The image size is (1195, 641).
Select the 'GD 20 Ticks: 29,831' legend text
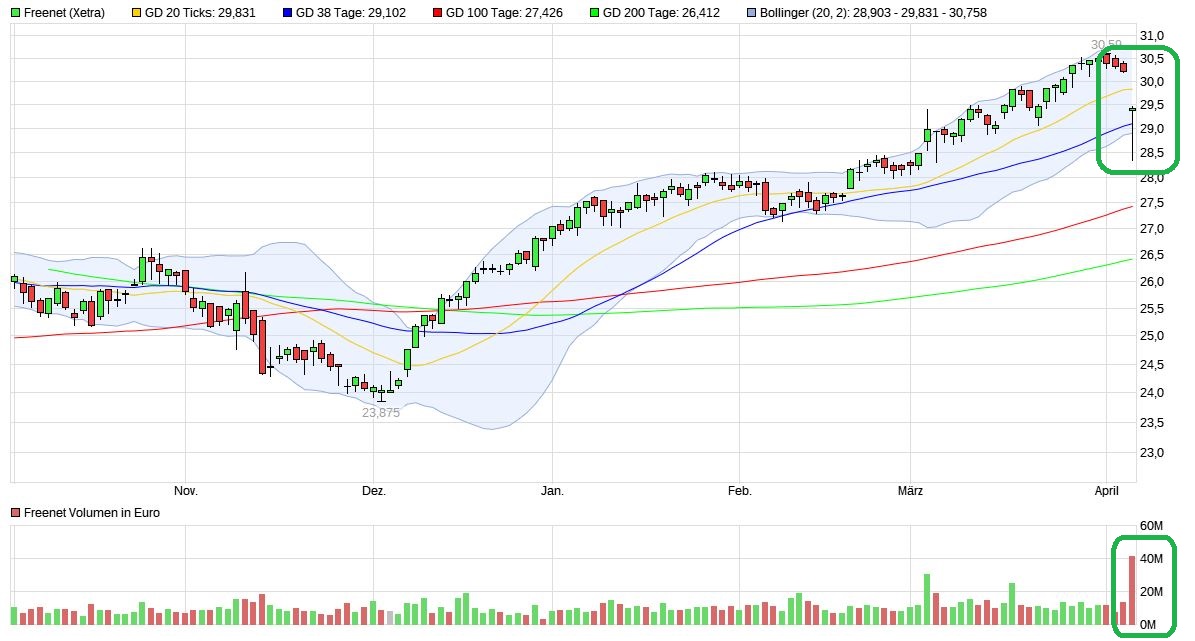200,13
